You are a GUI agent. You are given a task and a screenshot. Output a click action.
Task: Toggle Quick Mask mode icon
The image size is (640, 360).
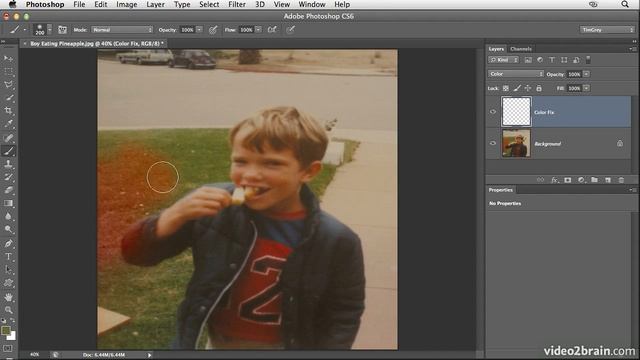[x=8, y=349]
